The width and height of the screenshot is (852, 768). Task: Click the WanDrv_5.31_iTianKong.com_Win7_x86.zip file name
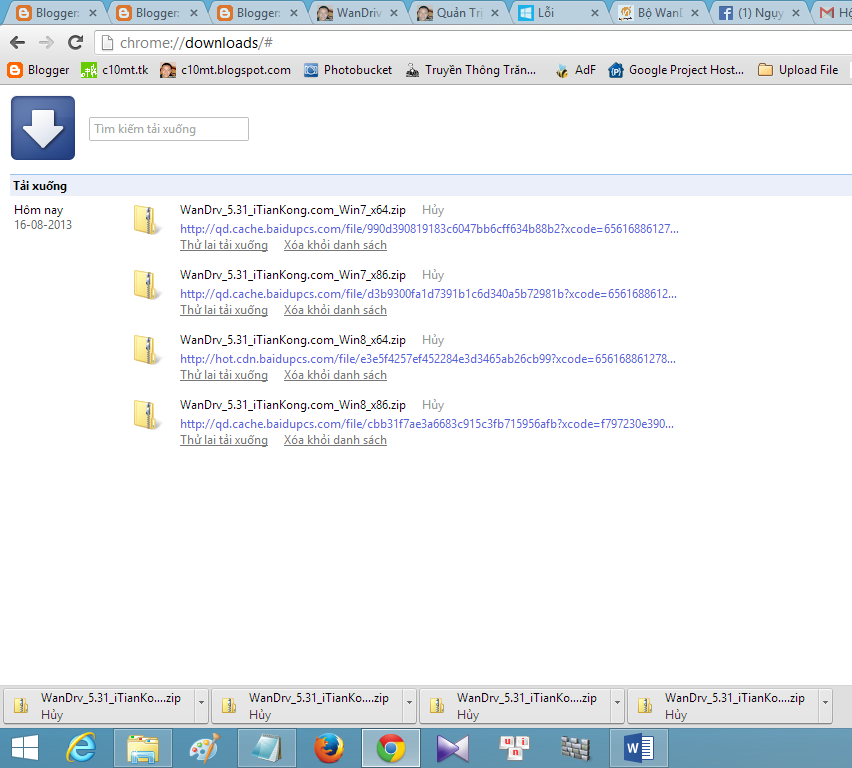tap(293, 275)
